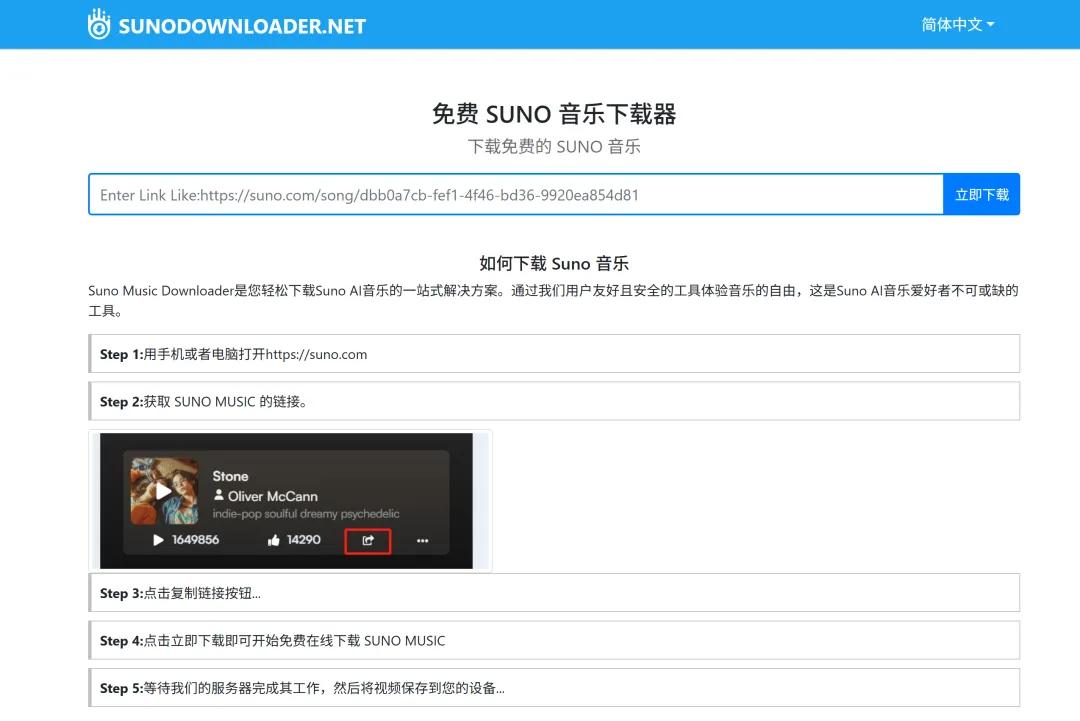The width and height of the screenshot is (1080, 721).
Task: Click the Step 3 点击复制链接按钮 row
Action: point(554,593)
